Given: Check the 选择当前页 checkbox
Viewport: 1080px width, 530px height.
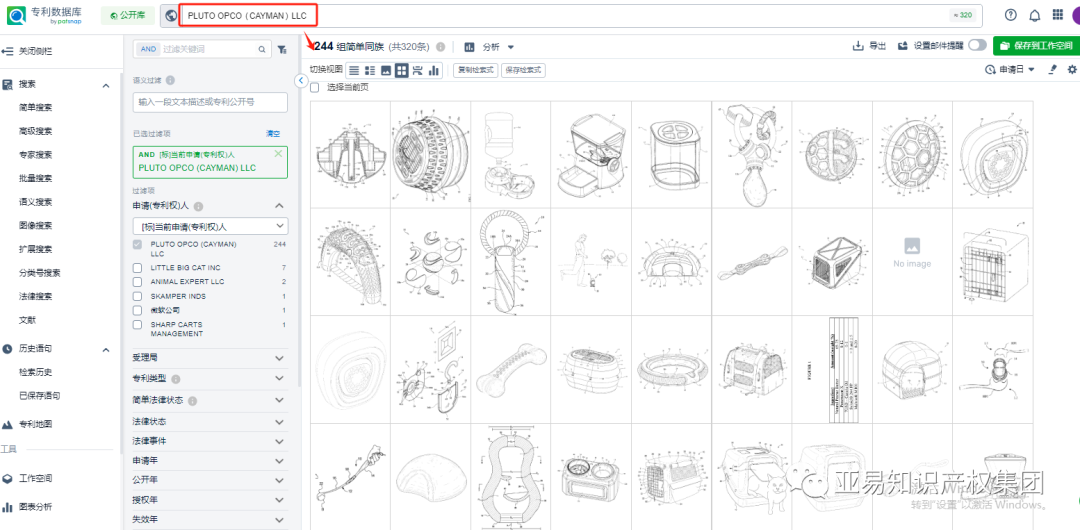Looking at the screenshot, I should click(315, 88).
